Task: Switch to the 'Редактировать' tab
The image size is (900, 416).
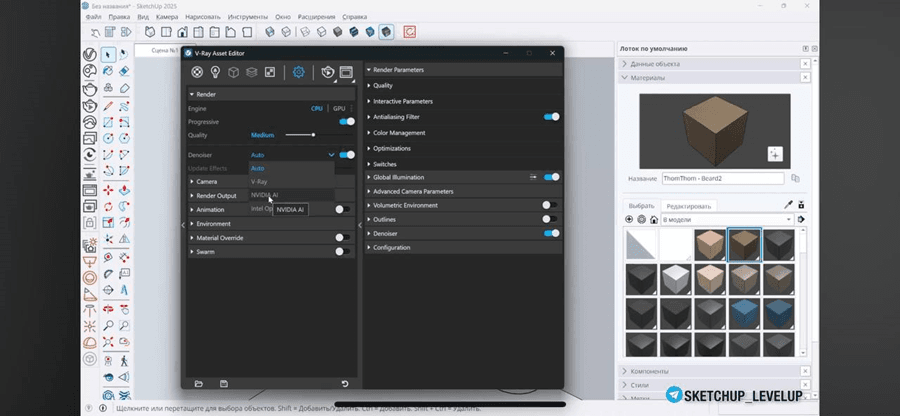Action: (x=688, y=206)
